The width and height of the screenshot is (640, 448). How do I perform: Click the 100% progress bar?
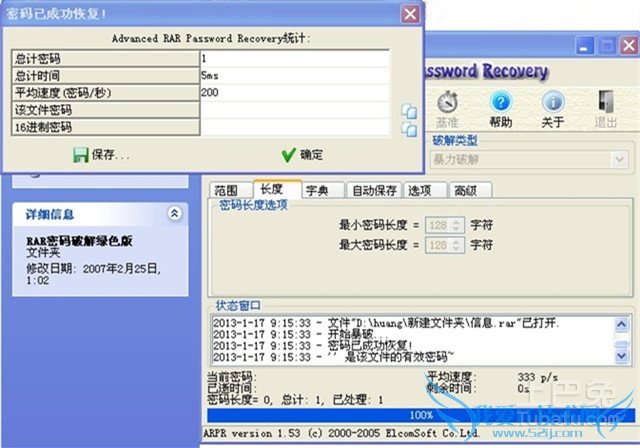coord(420,415)
